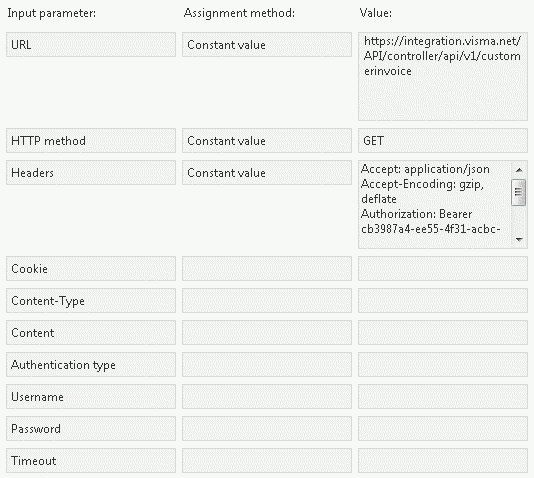The height and width of the screenshot is (478, 534).
Task: Select the Headers input parameter field
Action: coord(91,173)
